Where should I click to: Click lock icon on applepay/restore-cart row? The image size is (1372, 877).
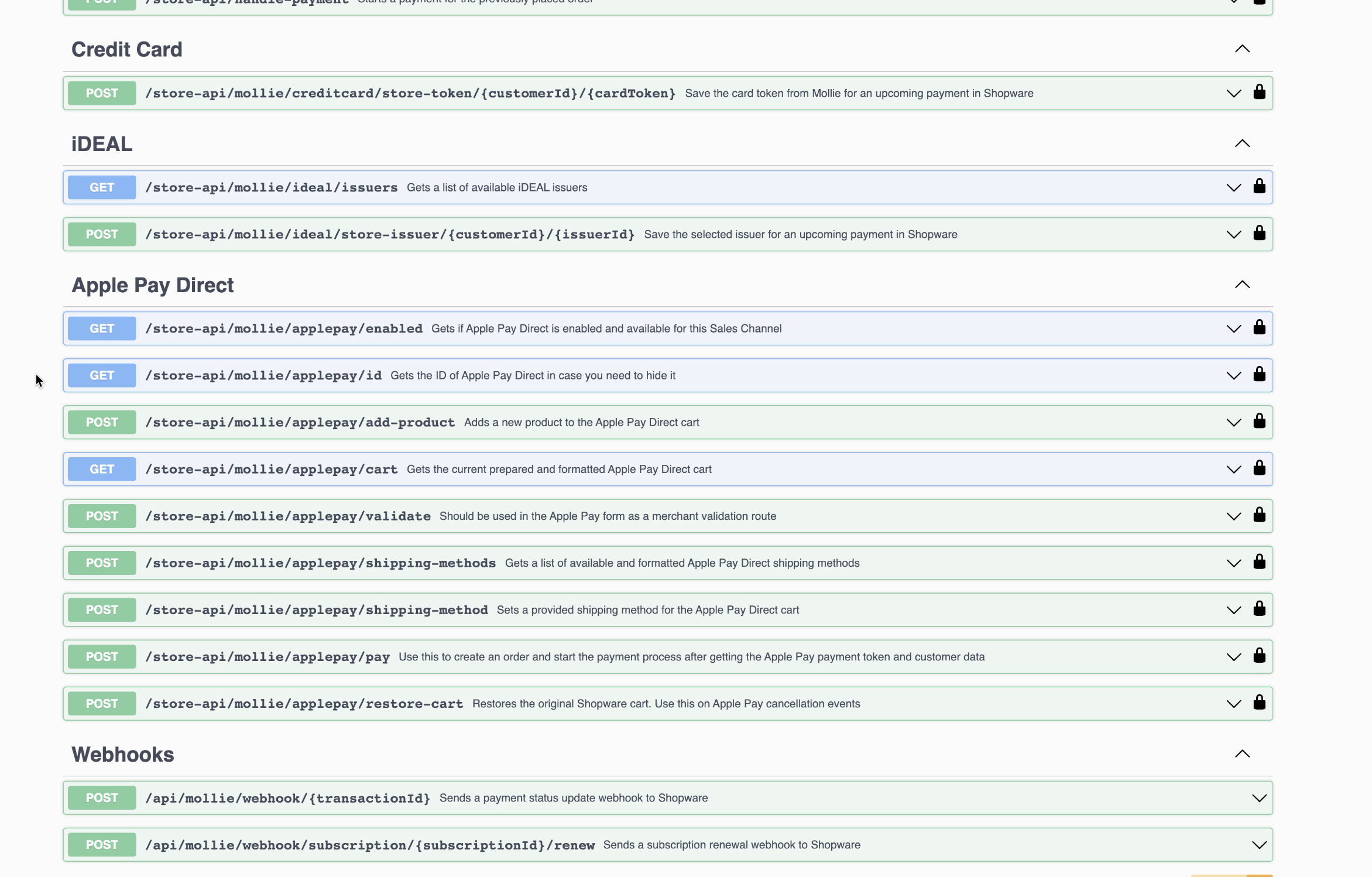[x=1259, y=703]
